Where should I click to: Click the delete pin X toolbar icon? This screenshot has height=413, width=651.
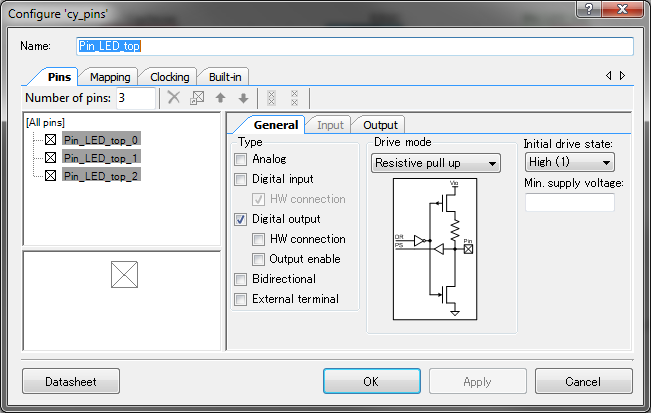[174, 98]
